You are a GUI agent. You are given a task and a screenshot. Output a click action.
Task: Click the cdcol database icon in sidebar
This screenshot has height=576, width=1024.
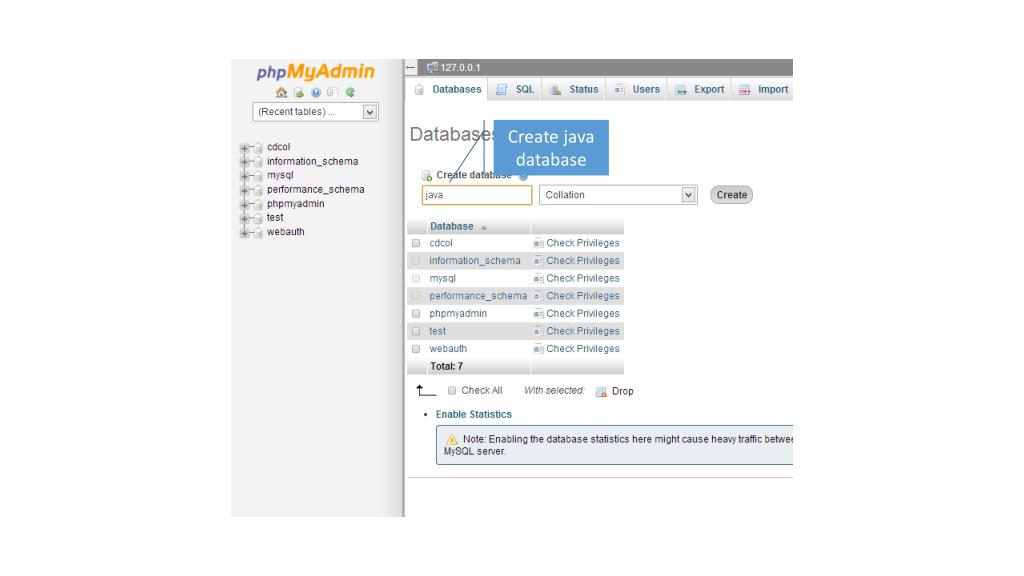click(x=258, y=148)
